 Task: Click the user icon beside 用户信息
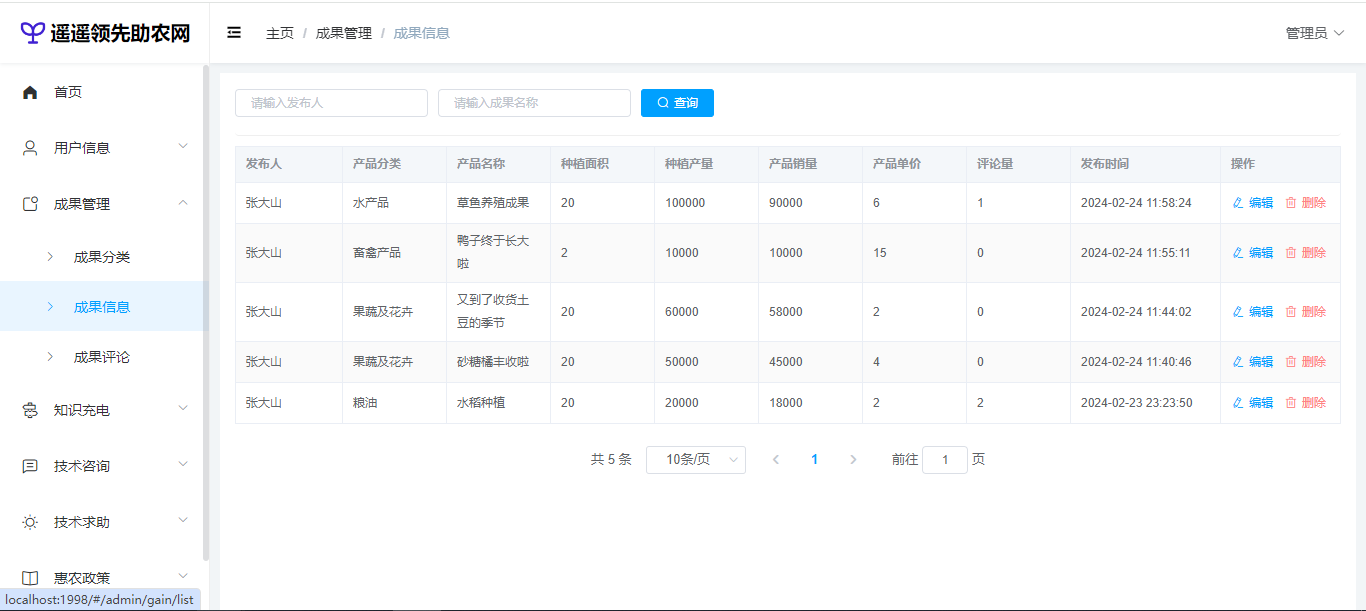[30, 148]
